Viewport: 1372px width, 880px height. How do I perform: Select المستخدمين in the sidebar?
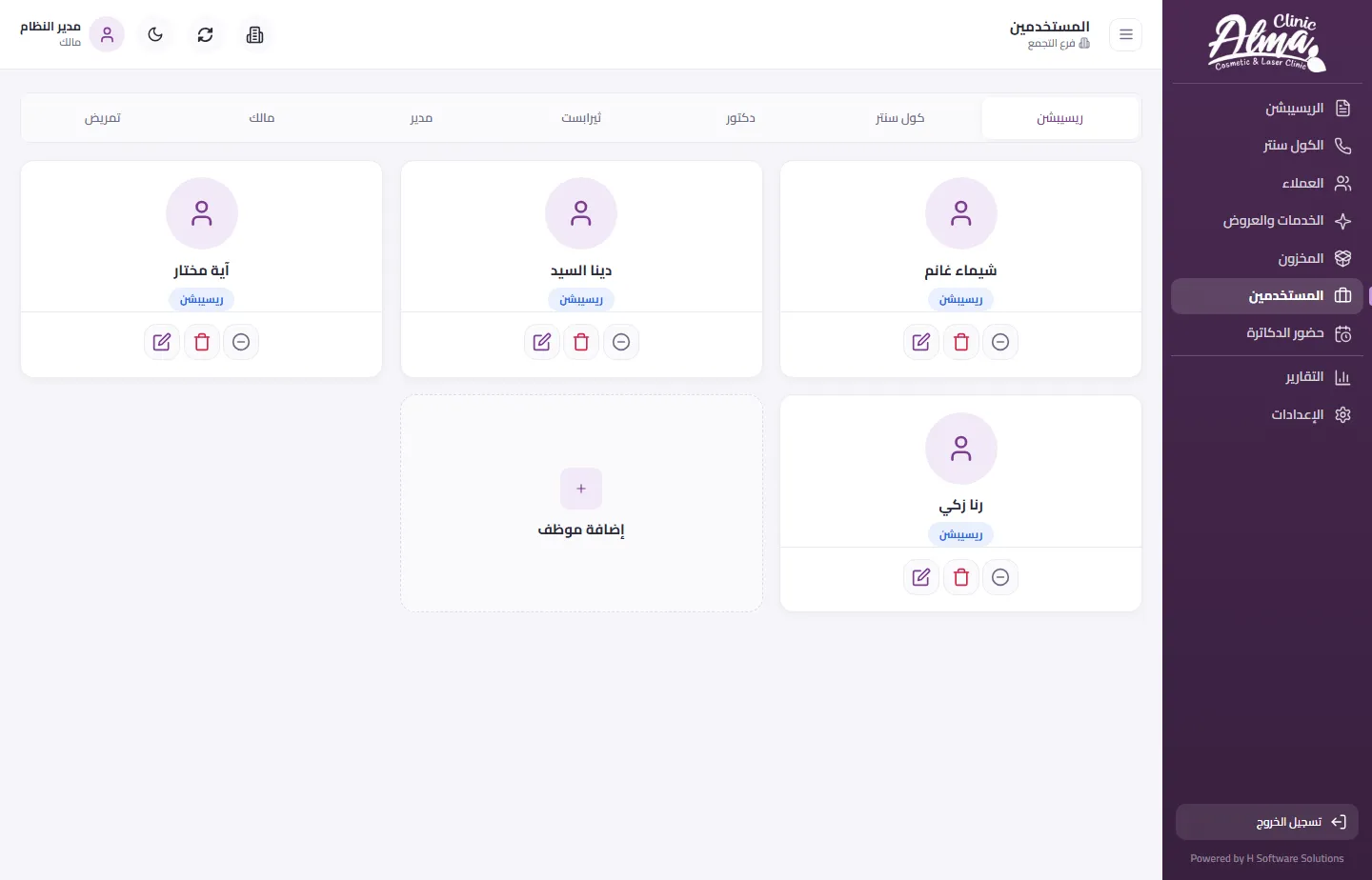click(x=1267, y=296)
